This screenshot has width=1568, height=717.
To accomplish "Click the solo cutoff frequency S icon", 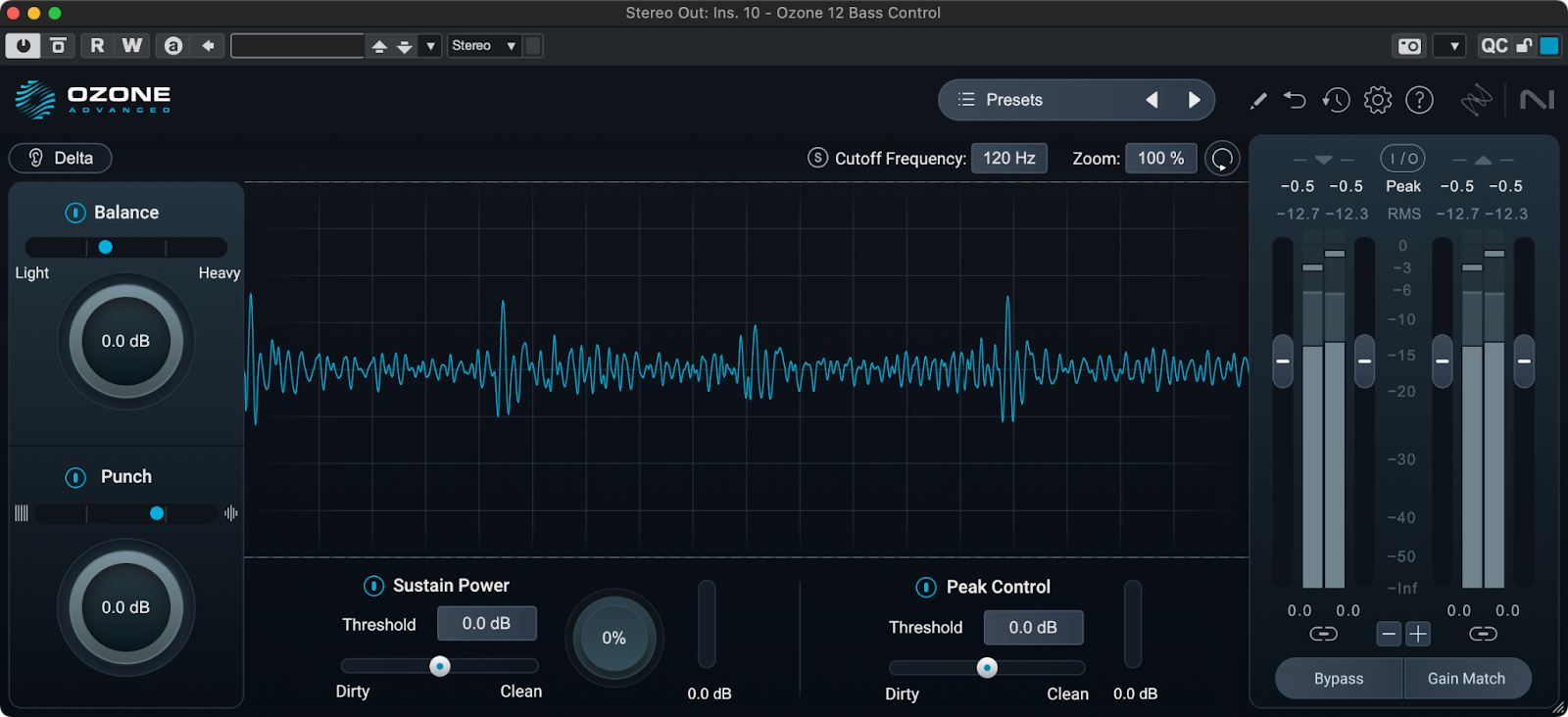I will (817, 158).
